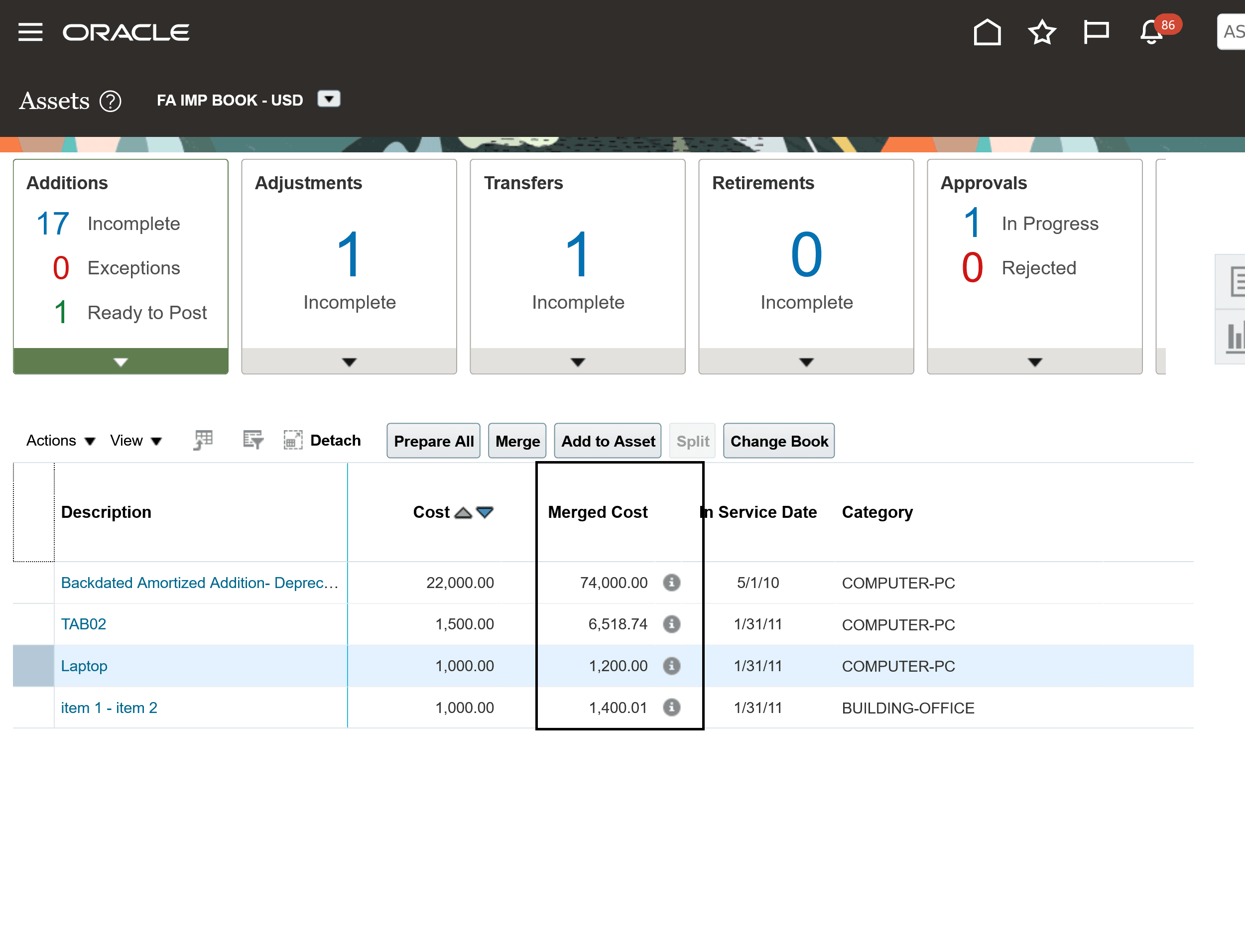The width and height of the screenshot is (1245, 952).
Task: Select the 1 Ready to Post count
Action: [x=61, y=312]
